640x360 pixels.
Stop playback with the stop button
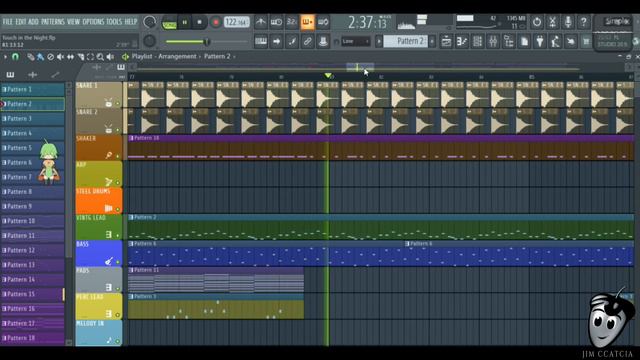tap(200, 22)
